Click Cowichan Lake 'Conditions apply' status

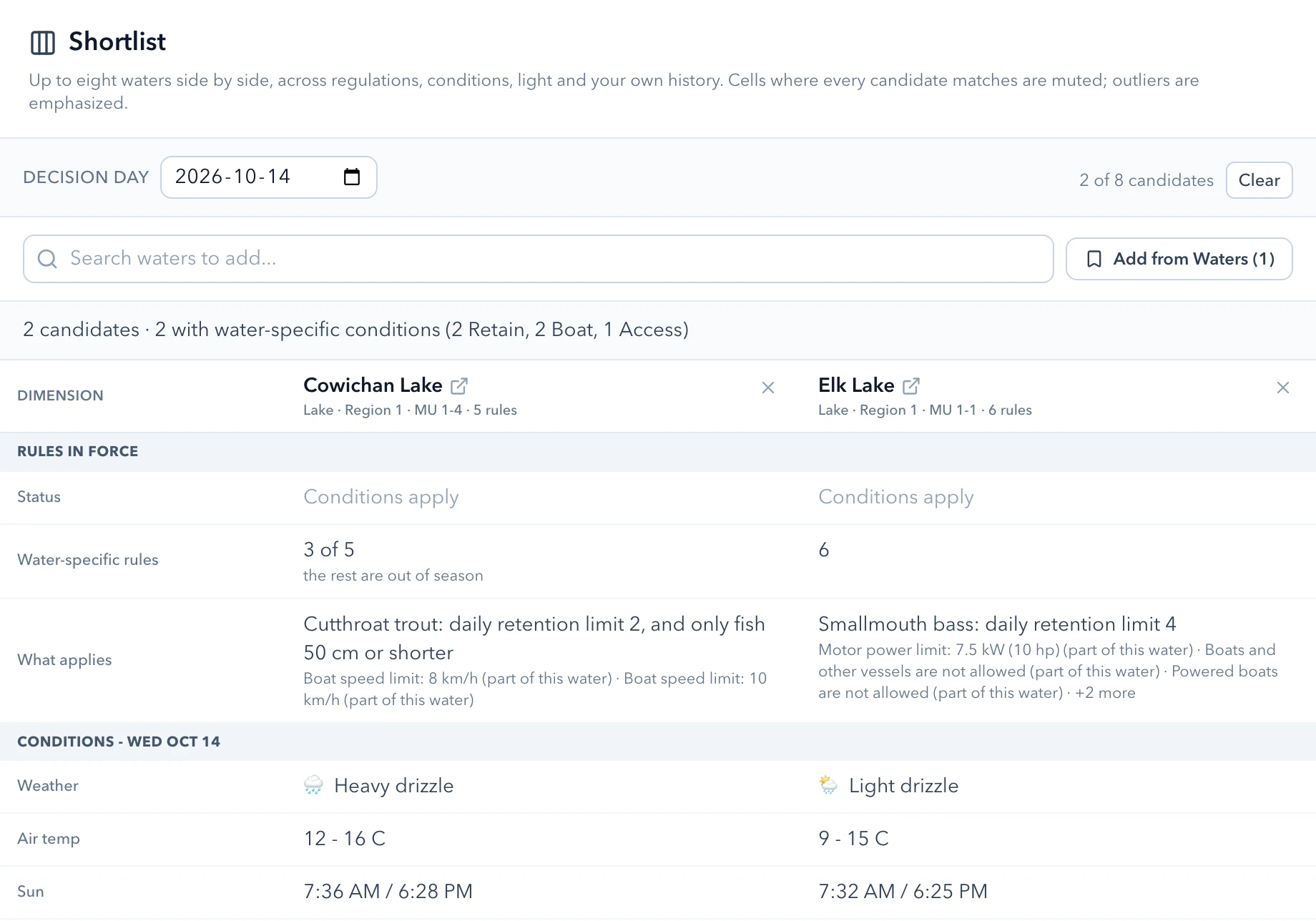point(381,497)
